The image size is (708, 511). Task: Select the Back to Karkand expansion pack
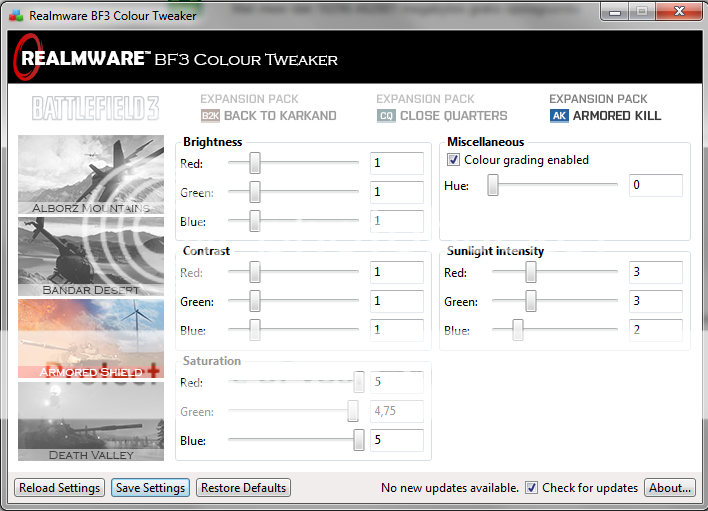coord(269,108)
